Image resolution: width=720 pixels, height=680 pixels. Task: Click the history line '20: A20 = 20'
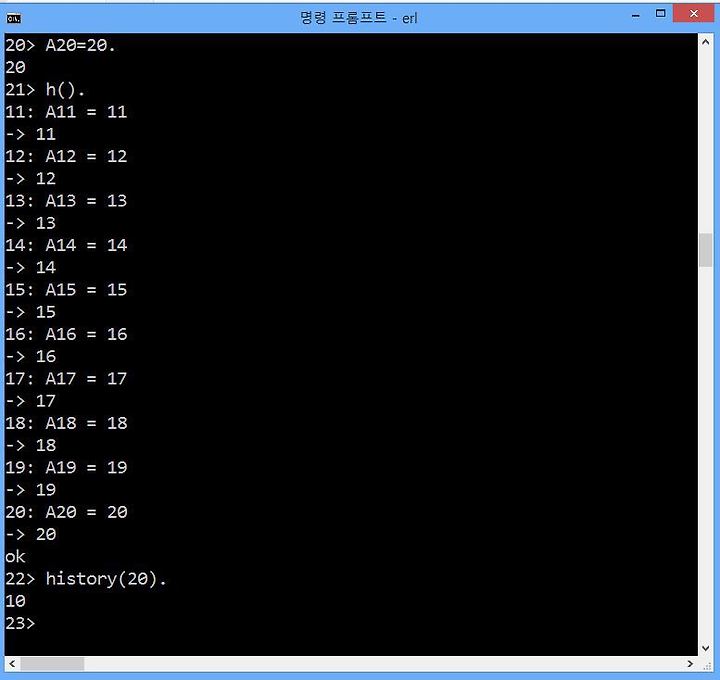[x=66, y=512]
